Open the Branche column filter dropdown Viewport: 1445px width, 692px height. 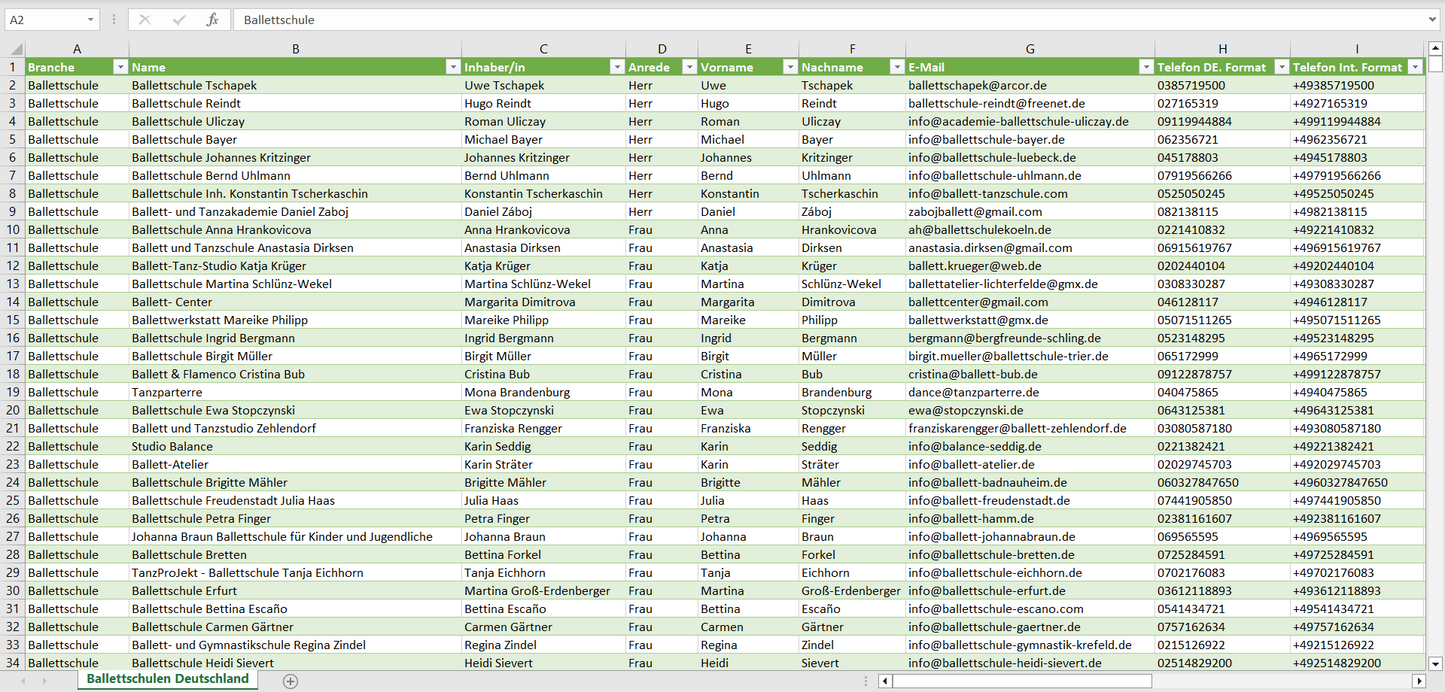coord(120,67)
